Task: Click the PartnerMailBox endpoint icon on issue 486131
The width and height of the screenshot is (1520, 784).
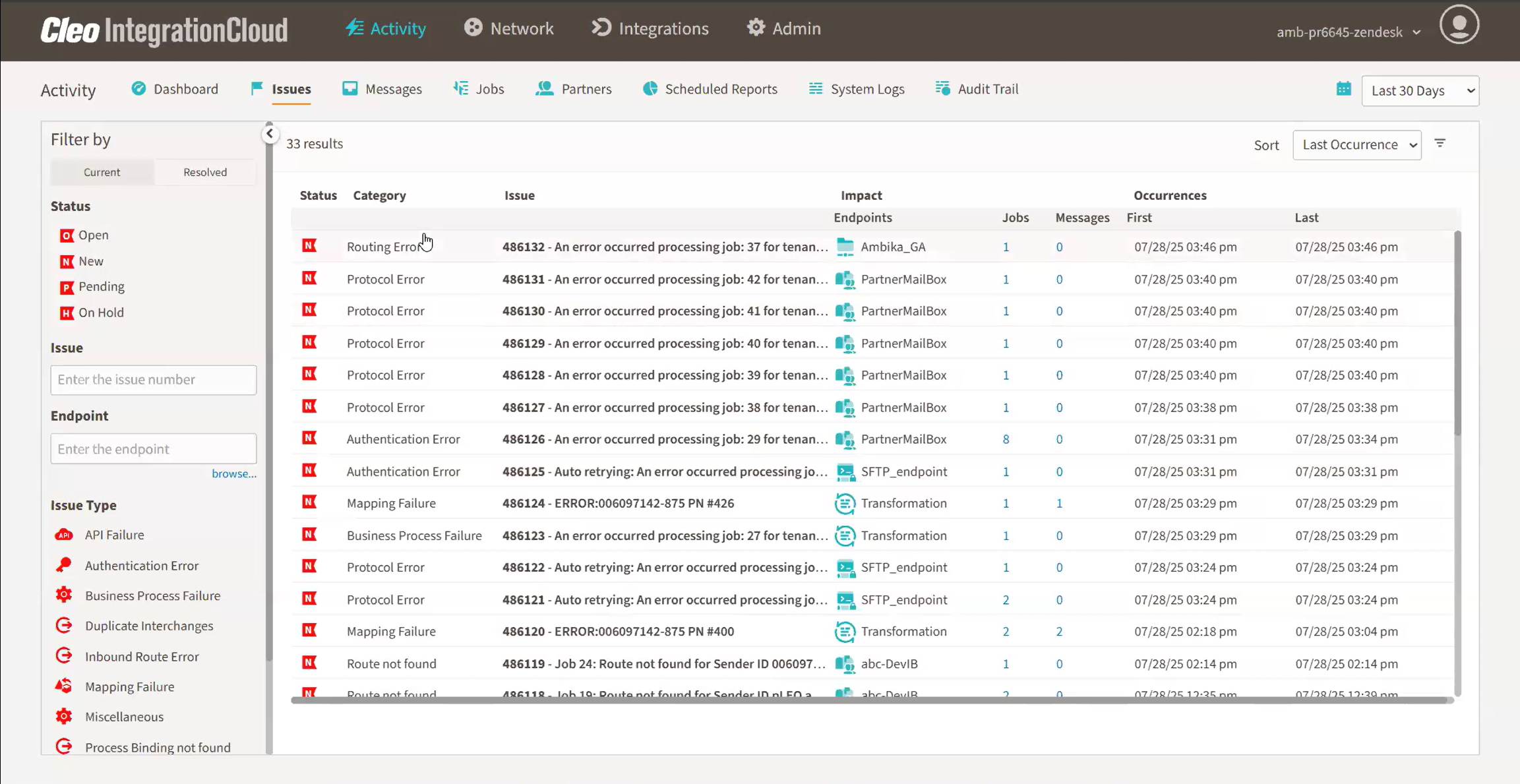Action: (x=846, y=279)
